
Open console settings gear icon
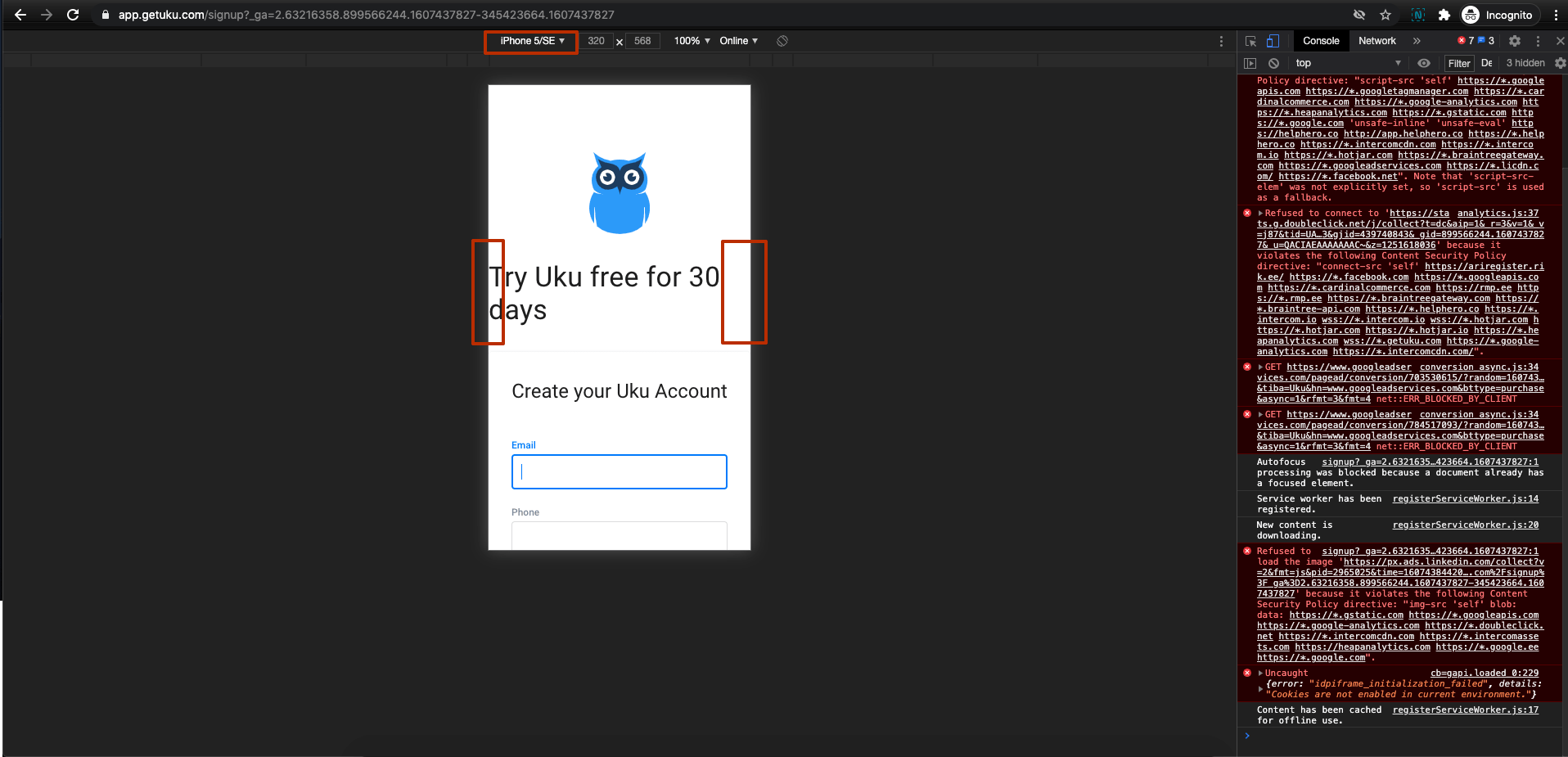[x=1560, y=63]
